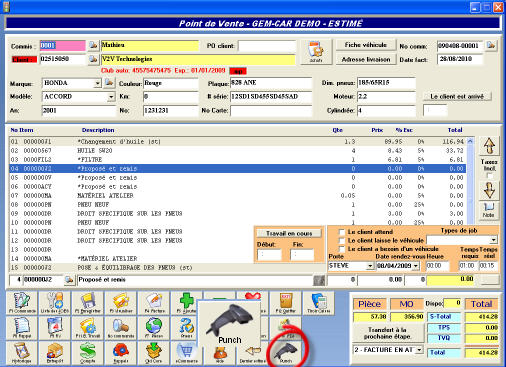
Task: Click the F7 globe icon
Action: 154,328
